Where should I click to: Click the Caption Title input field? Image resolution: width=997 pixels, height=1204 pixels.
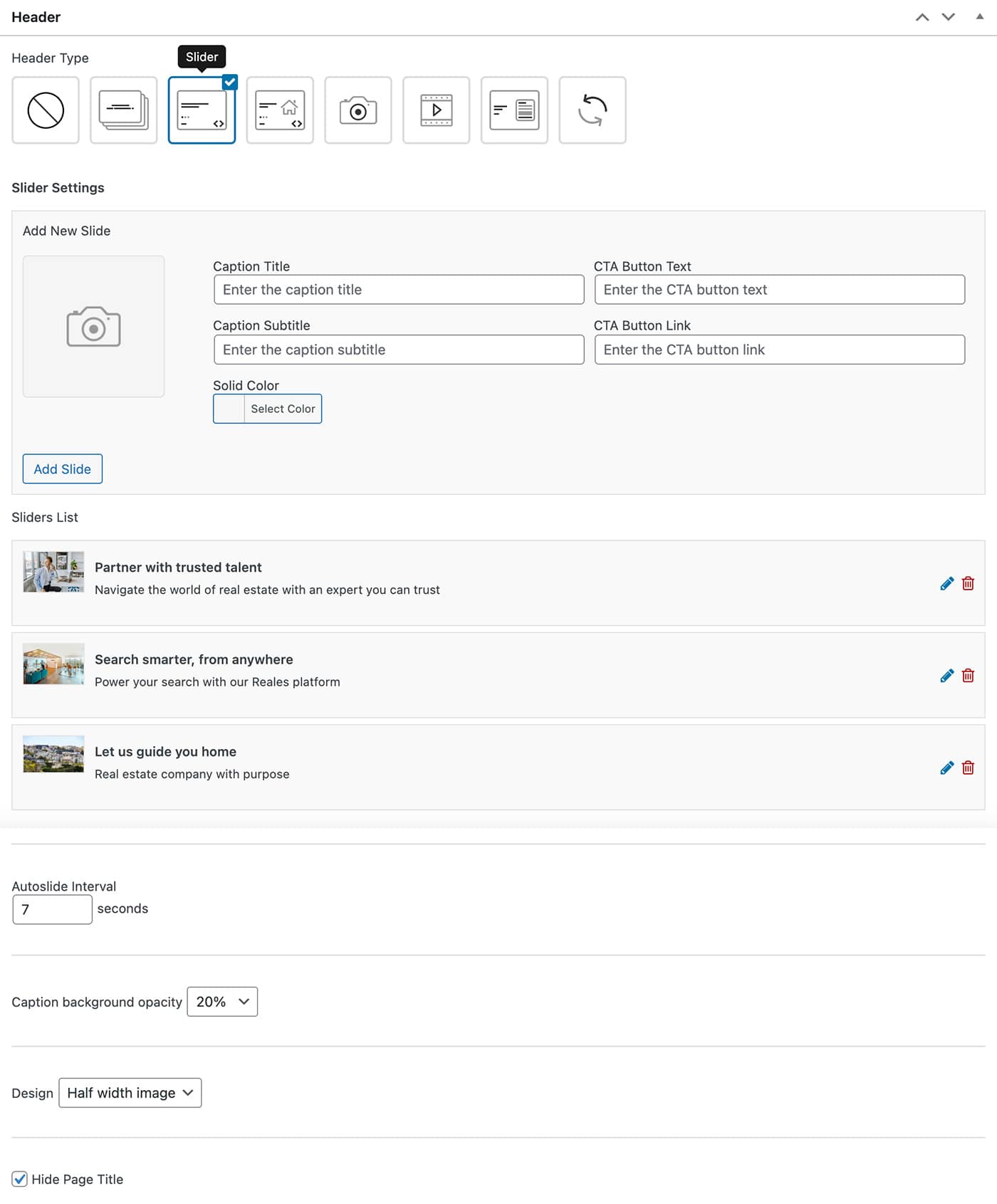pyautogui.click(x=399, y=290)
